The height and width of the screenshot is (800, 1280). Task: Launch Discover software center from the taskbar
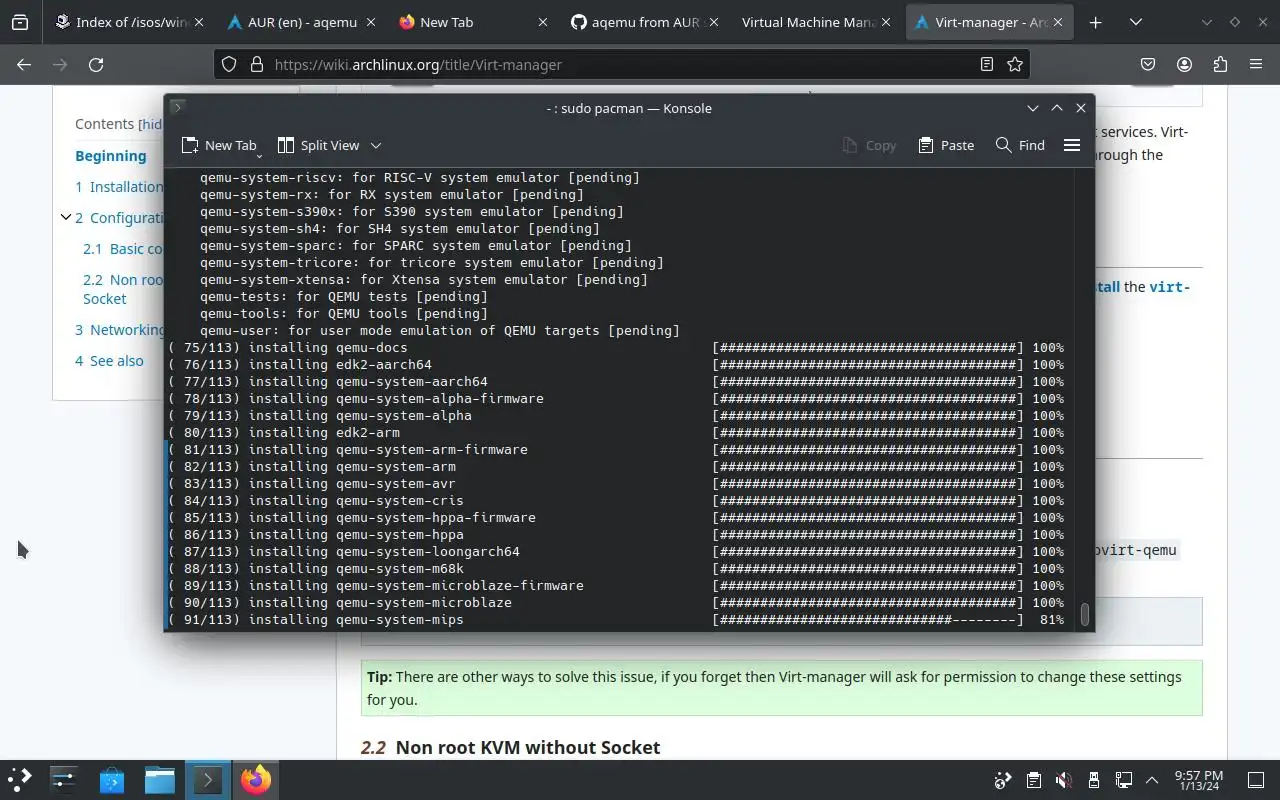(112, 779)
